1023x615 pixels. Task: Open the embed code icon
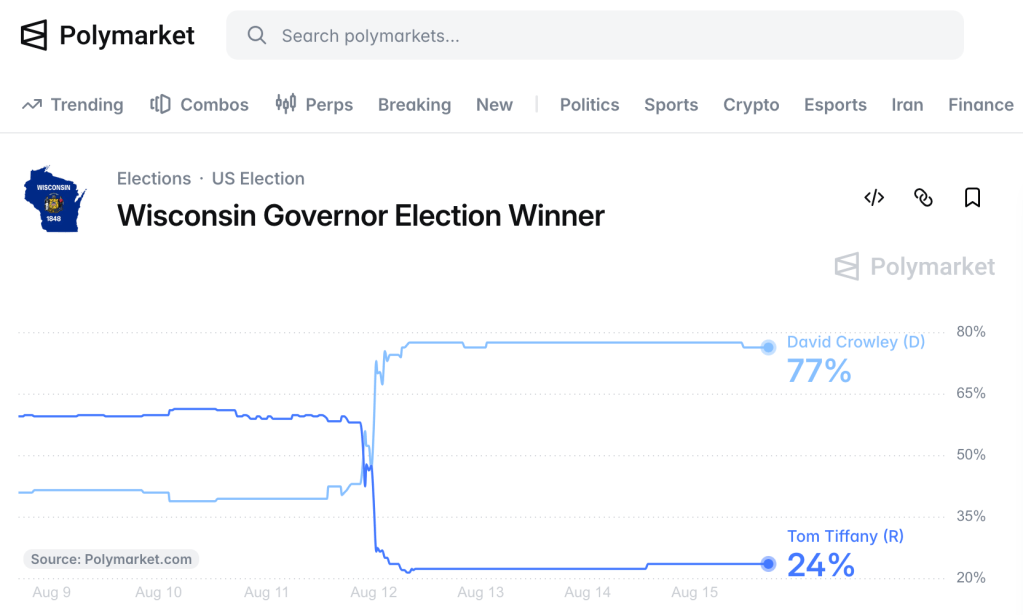point(874,198)
